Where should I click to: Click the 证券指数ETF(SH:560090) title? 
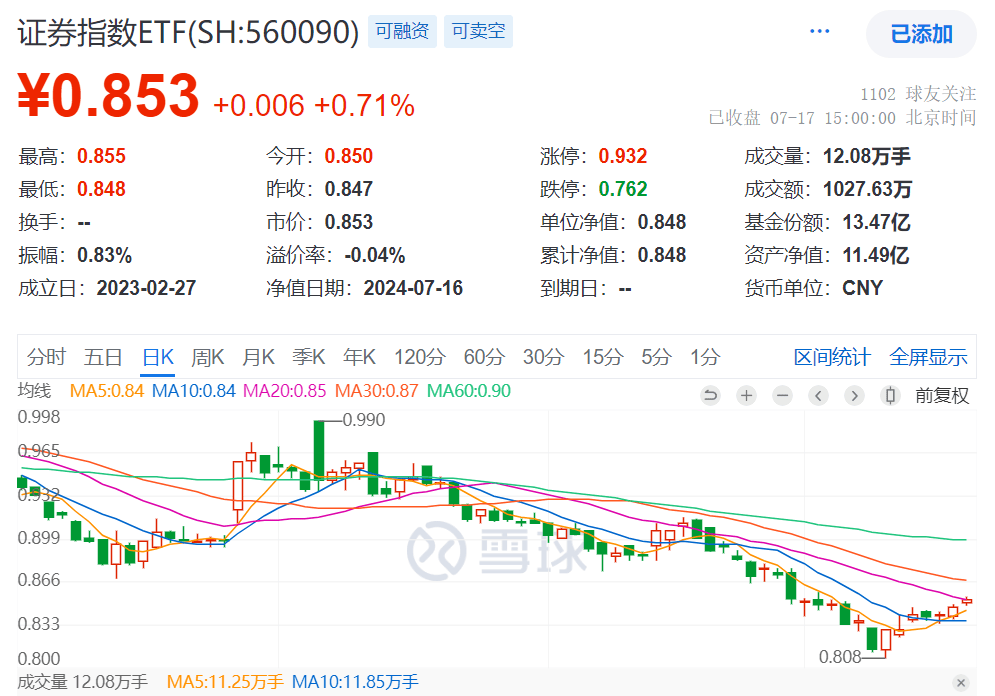[188, 32]
